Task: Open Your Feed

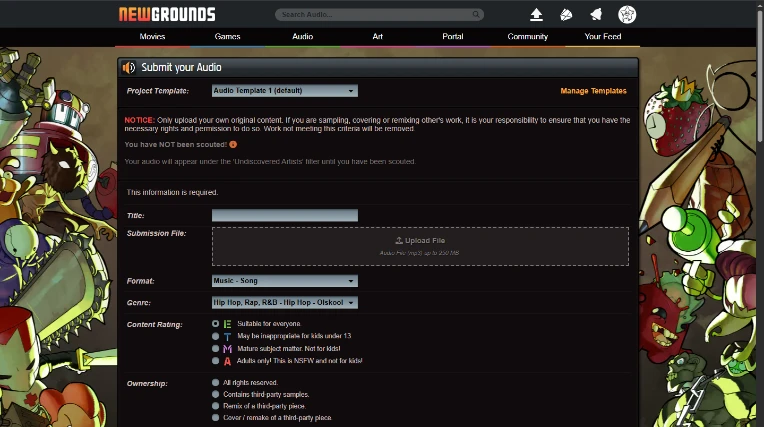Action: pos(603,37)
